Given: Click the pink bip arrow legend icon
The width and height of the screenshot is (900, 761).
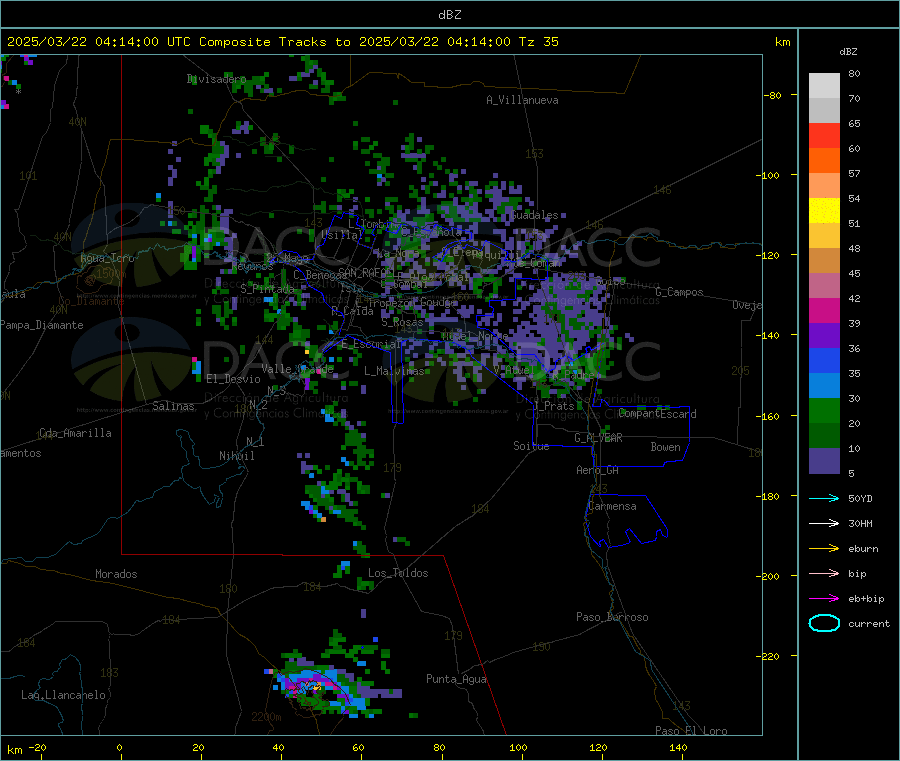Looking at the screenshot, I should 824,573.
